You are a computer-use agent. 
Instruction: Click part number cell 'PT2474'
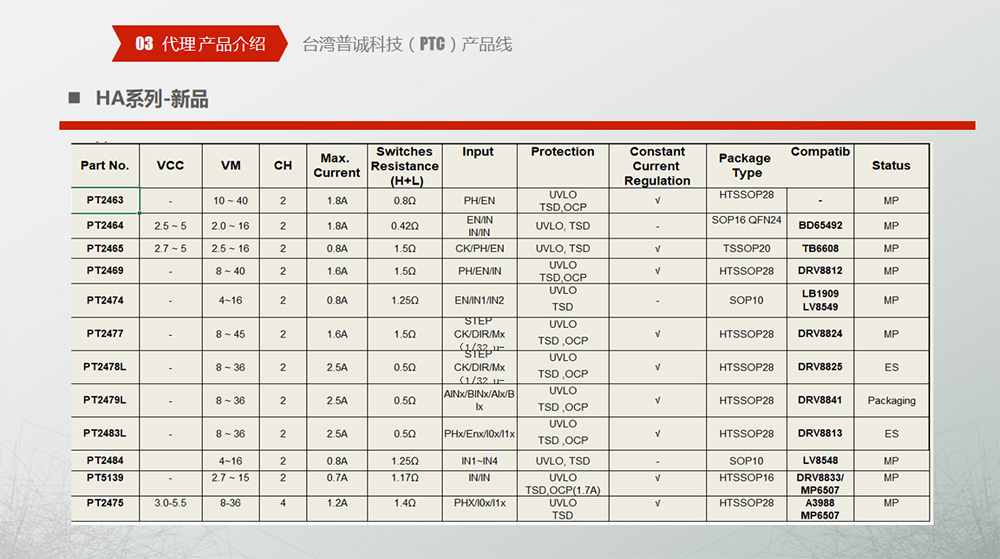click(x=105, y=300)
